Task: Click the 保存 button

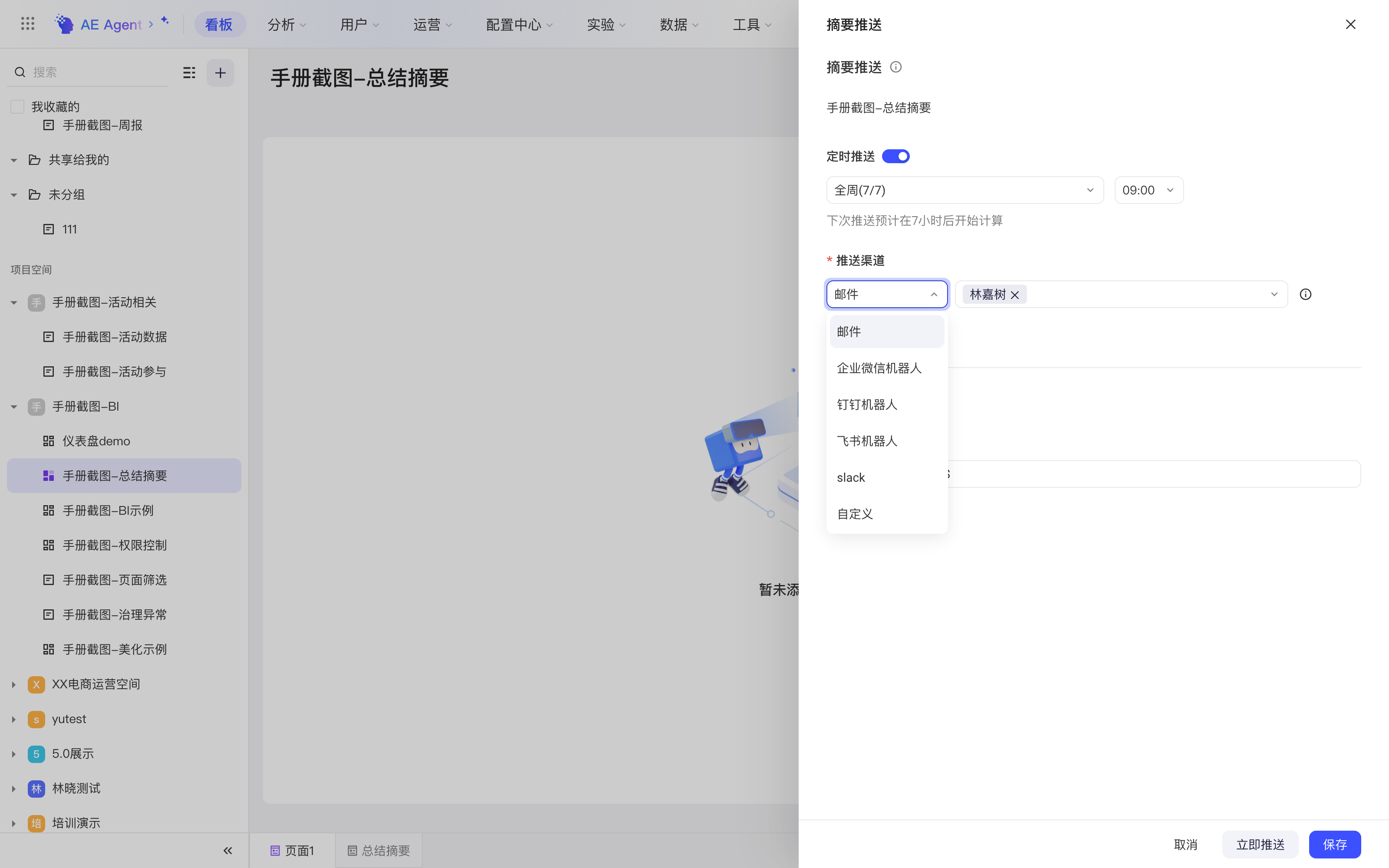Action: (x=1334, y=845)
